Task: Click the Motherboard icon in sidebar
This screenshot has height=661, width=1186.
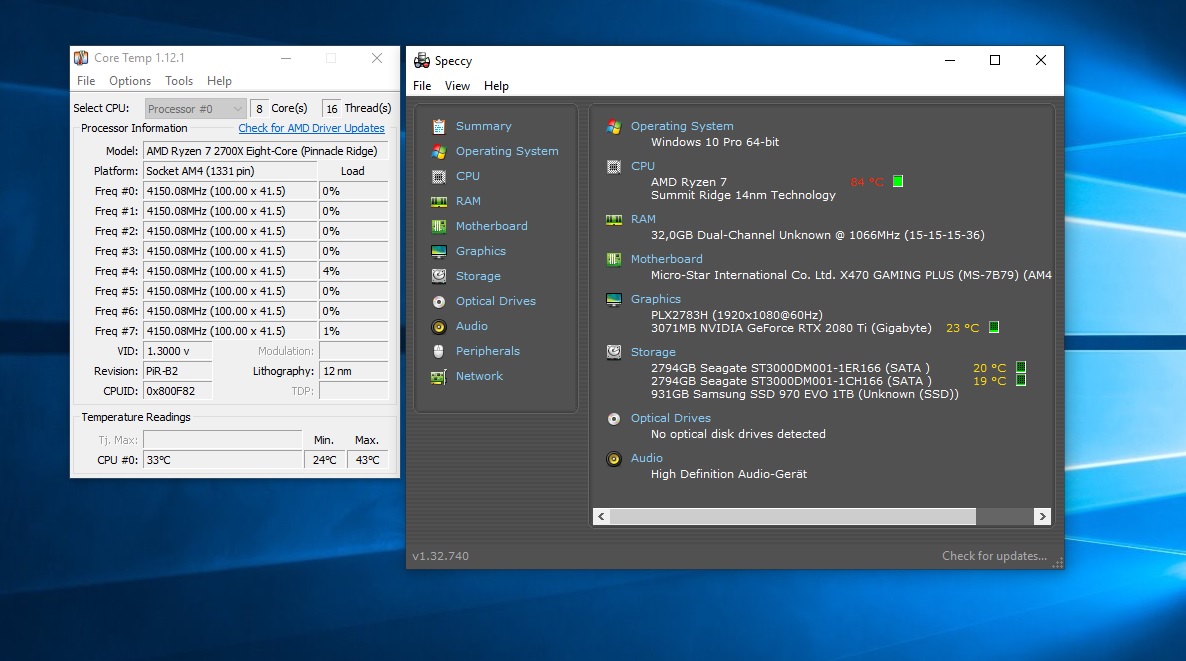Action: pyautogui.click(x=439, y=226)
